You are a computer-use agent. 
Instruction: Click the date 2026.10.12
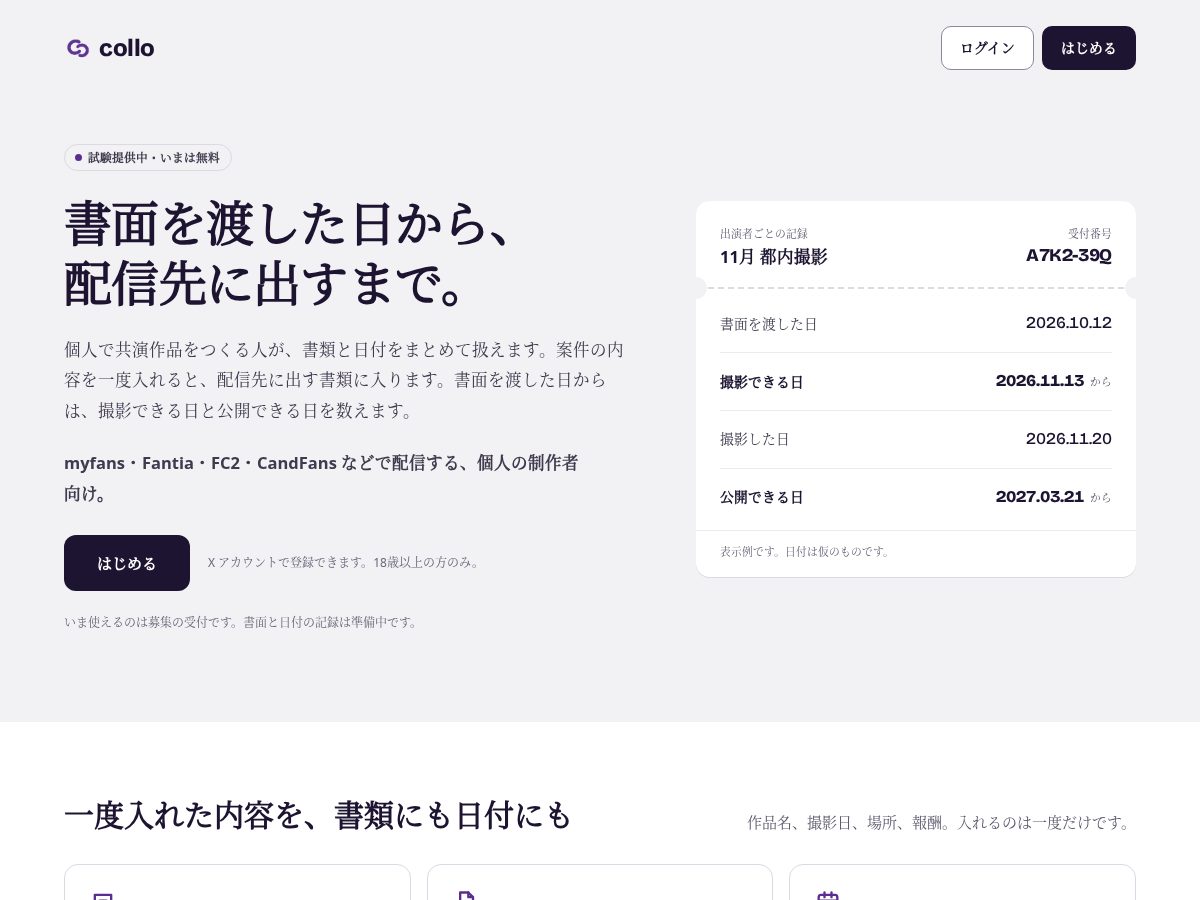1069,323
